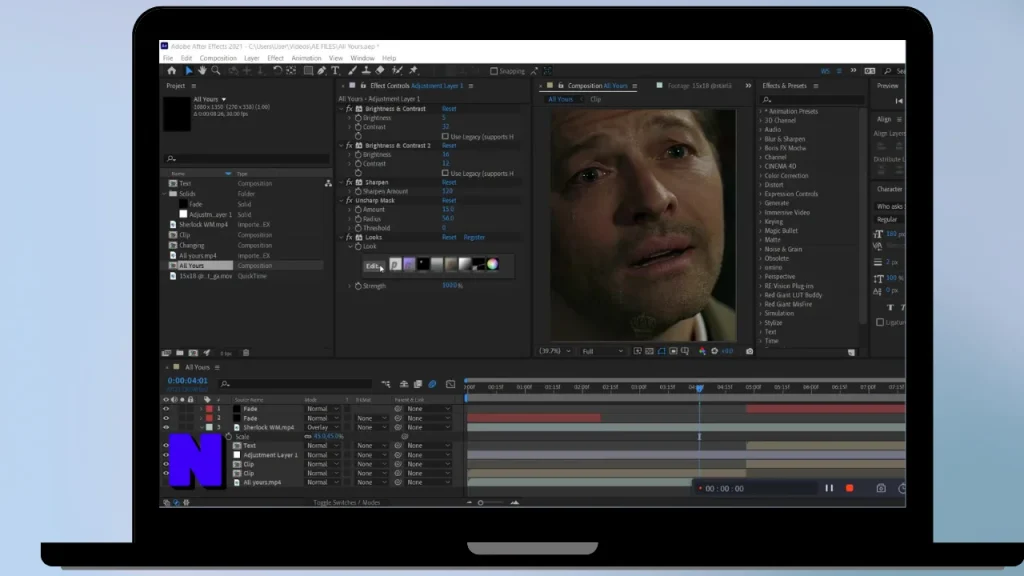1024x576 pixels.
Task: Click the Sharpen Amount stopwatch icon
Action: (x=358, y=191)
